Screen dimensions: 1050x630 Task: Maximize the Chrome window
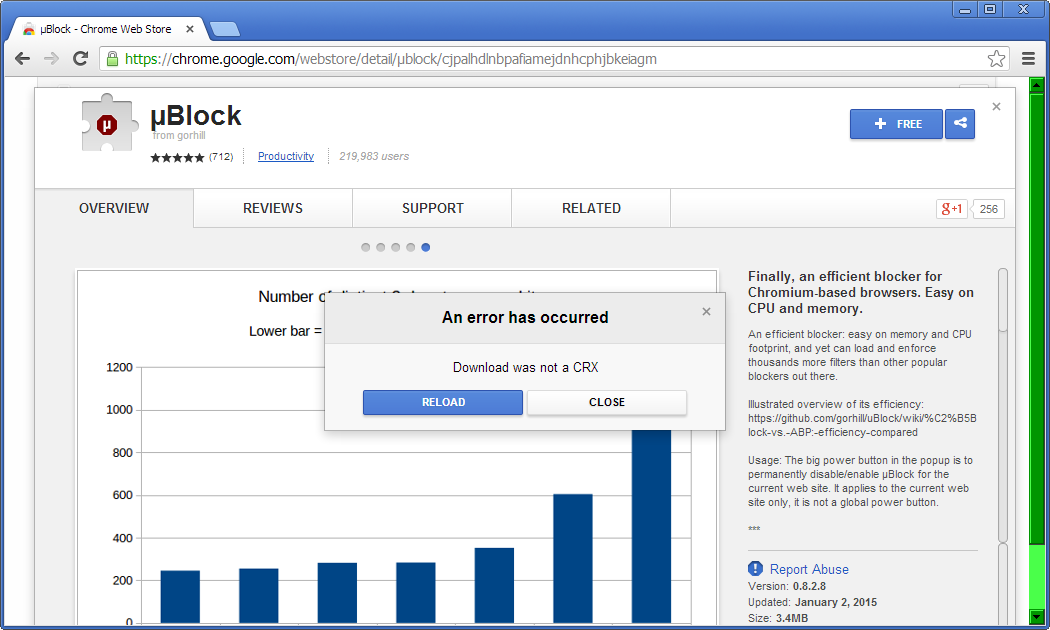point(990,9)
